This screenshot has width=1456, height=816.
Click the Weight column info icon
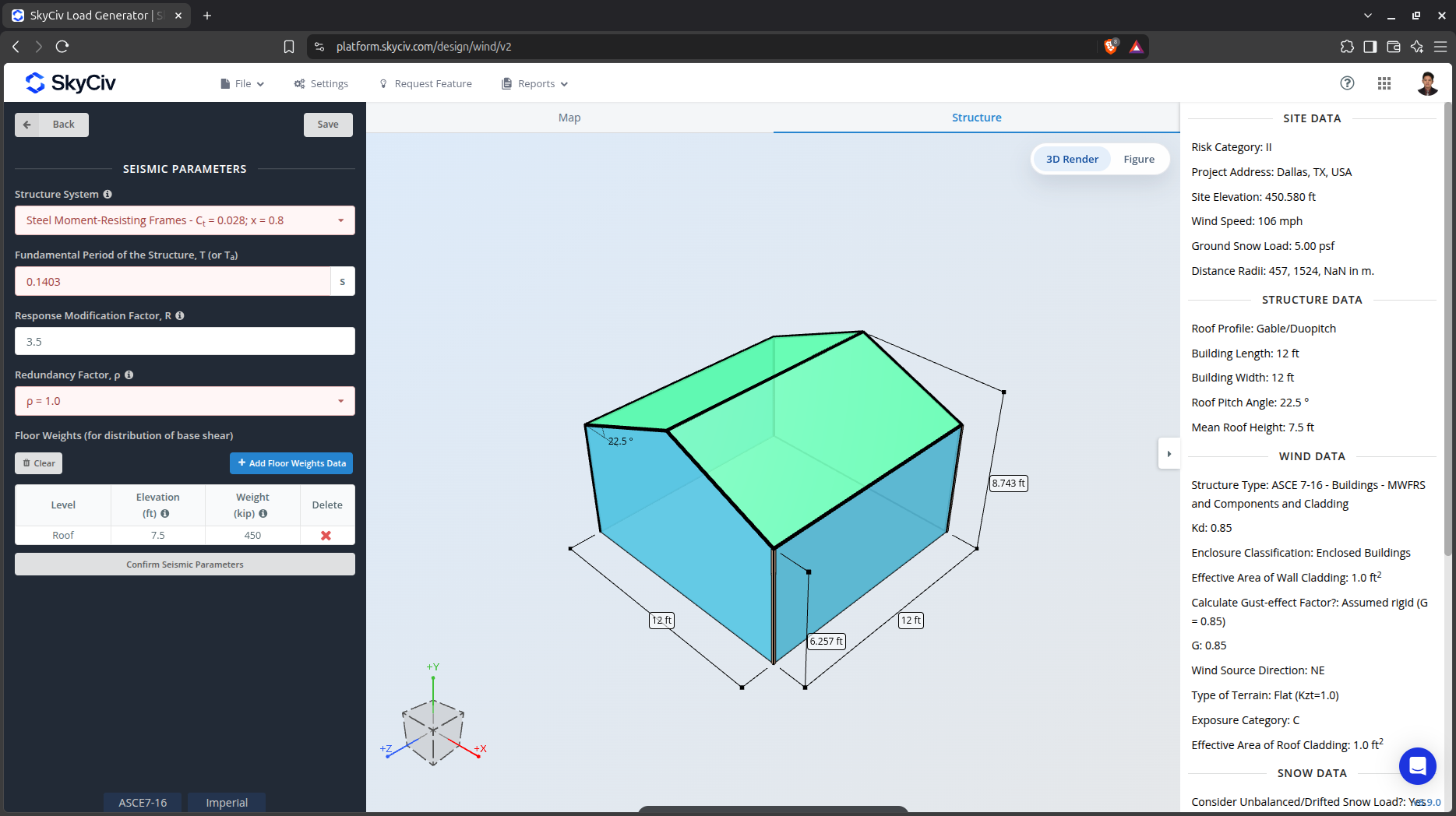click(263, 513)
